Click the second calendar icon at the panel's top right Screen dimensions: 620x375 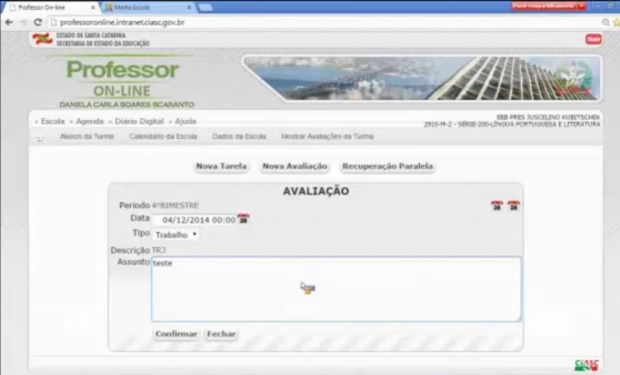click(513, 205)
